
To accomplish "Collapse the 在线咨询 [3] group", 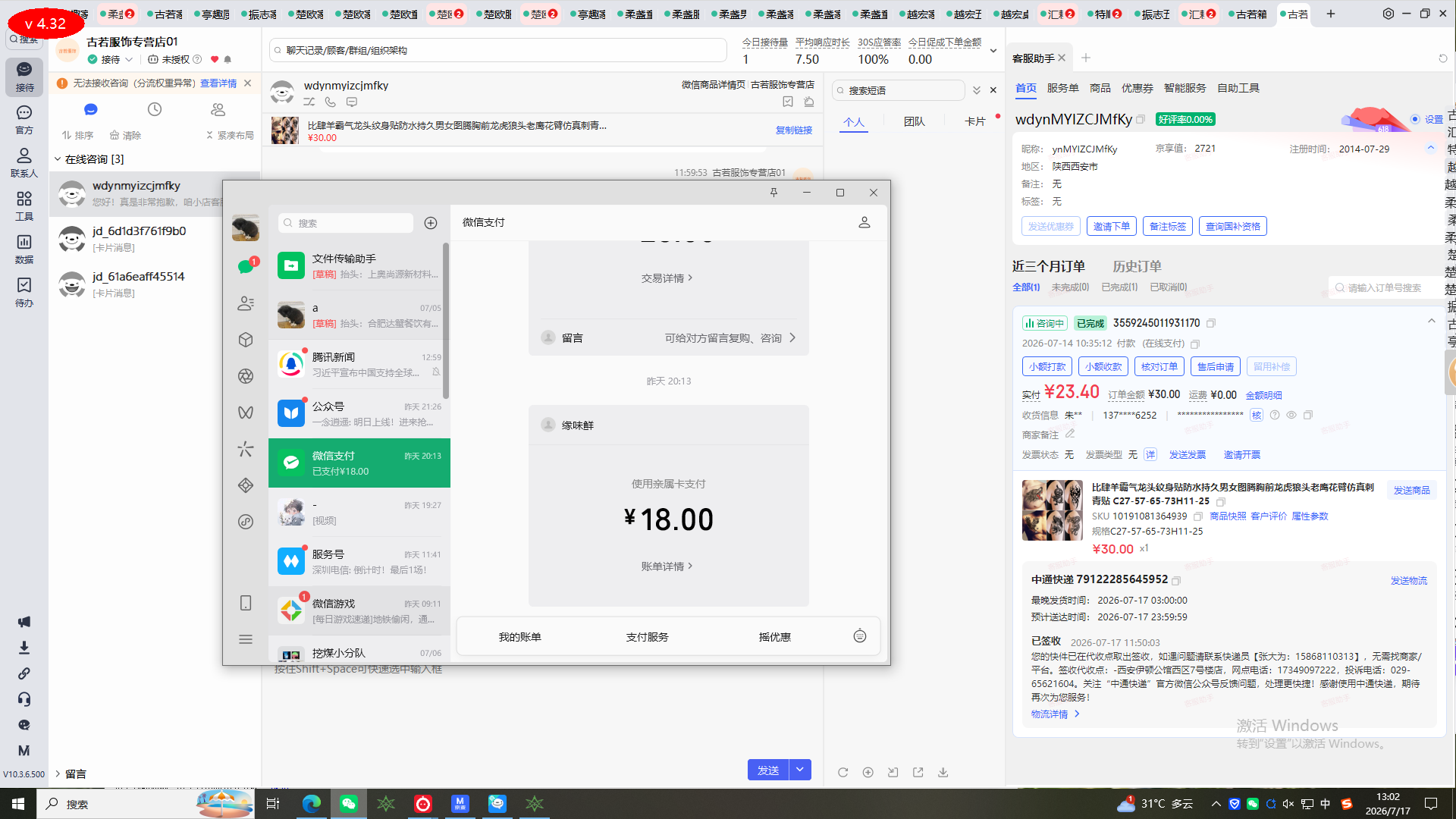I will 58,159.
